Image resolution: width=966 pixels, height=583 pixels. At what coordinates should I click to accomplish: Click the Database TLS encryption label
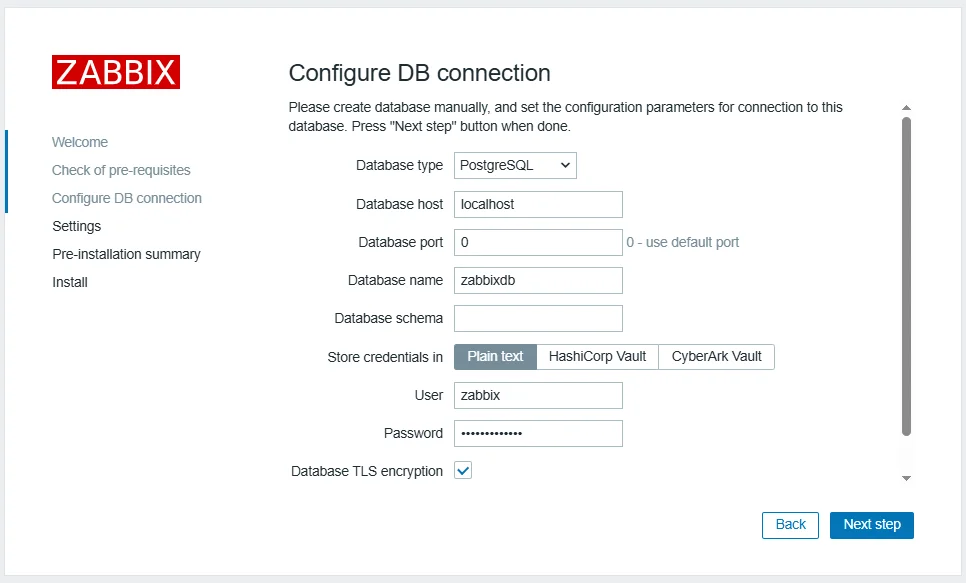pos(367,471)
